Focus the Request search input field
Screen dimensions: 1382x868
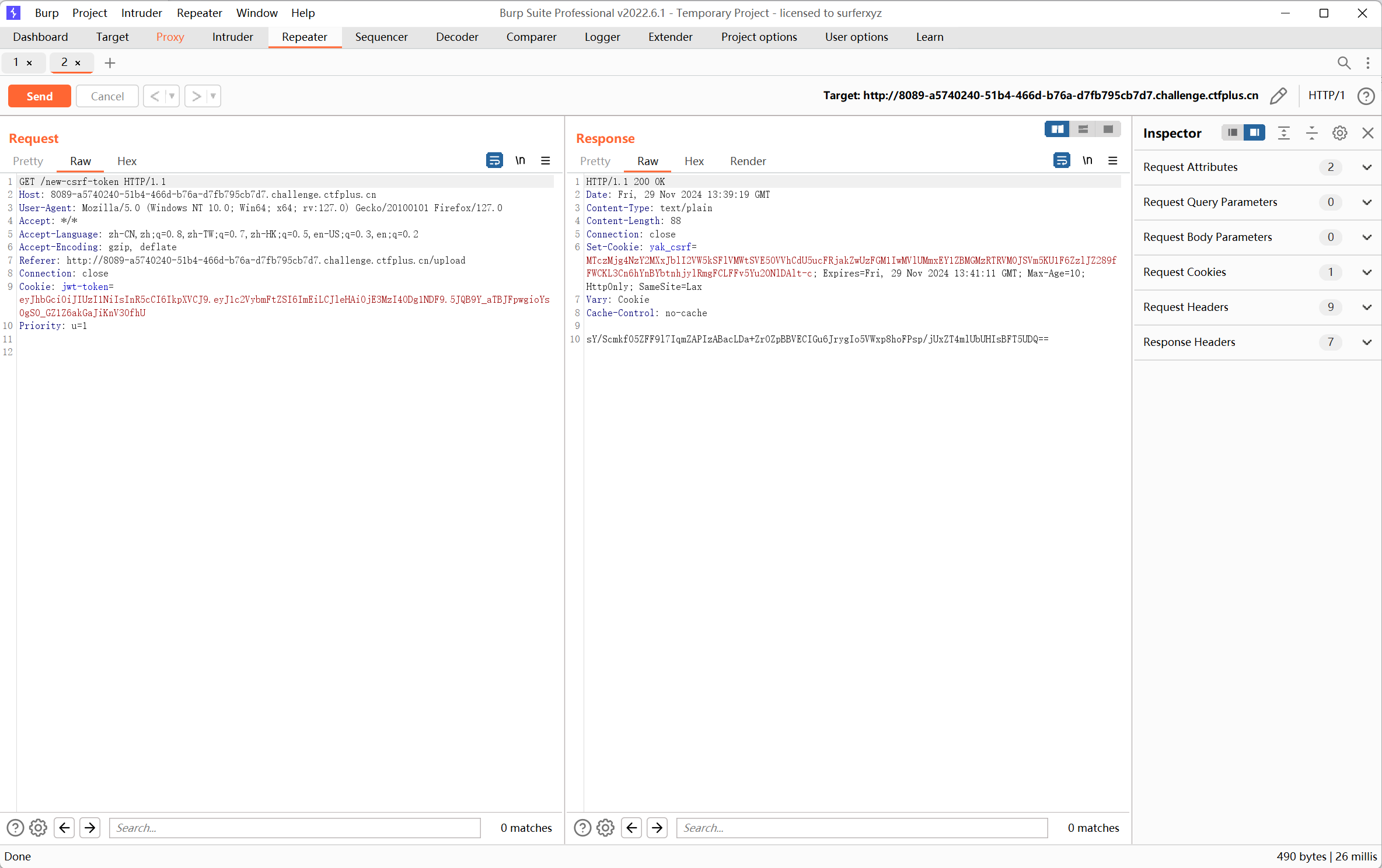coord(295,828)
